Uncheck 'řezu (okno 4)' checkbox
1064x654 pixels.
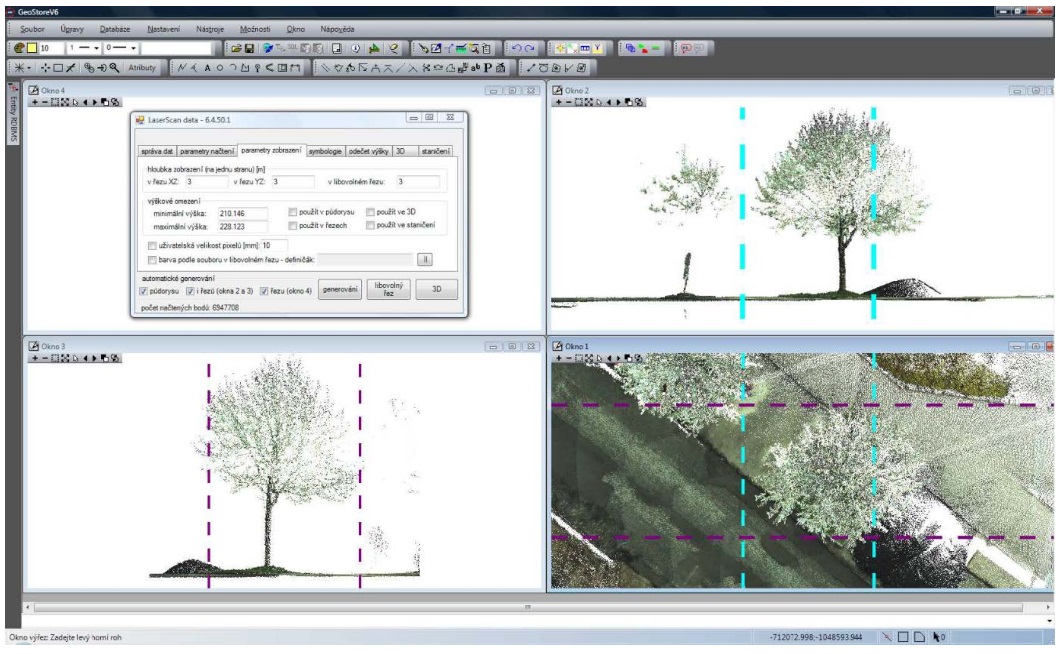coord(264,291)
